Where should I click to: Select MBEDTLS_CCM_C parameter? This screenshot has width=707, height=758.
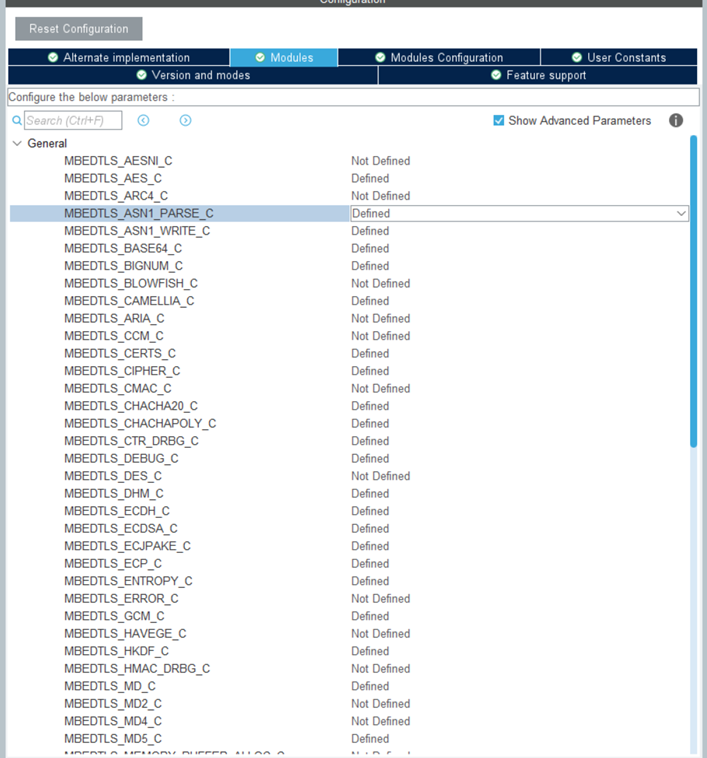click(114, 336)
